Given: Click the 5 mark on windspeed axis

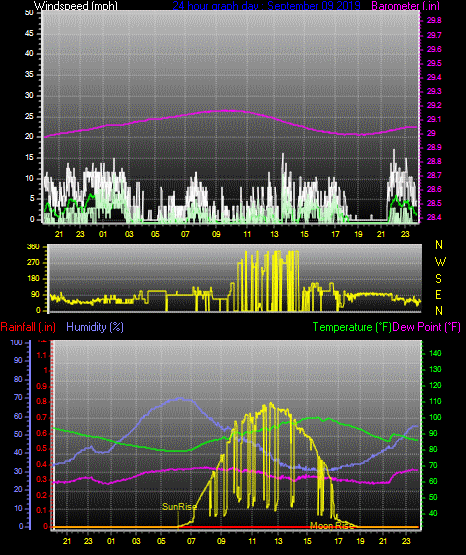Looking at the screenshot, I should pyautogui.click(x=32, y=199).
